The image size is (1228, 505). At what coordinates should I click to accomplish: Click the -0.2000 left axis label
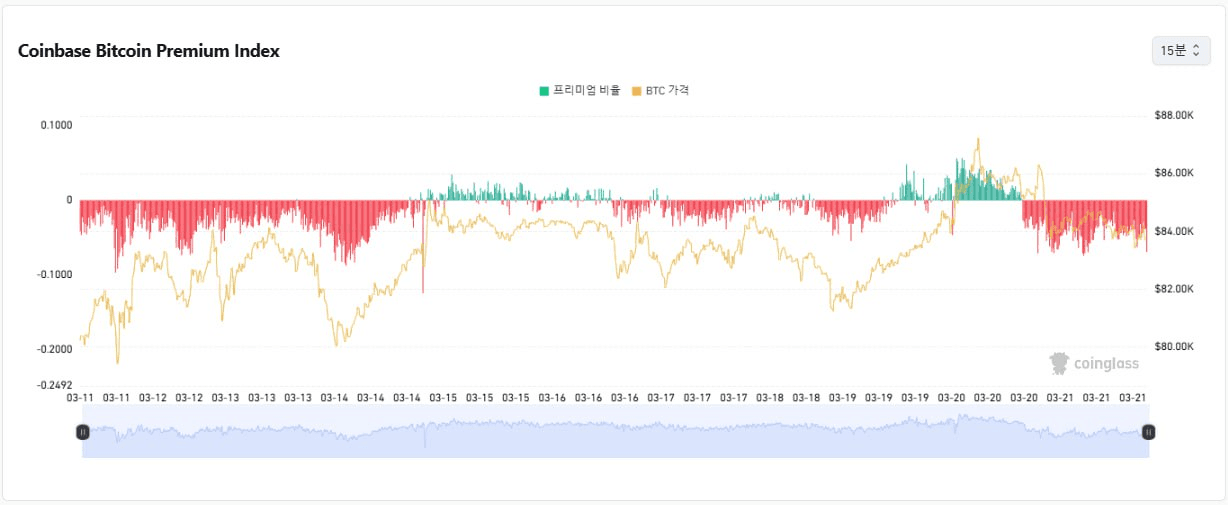(x=54, y=349)
